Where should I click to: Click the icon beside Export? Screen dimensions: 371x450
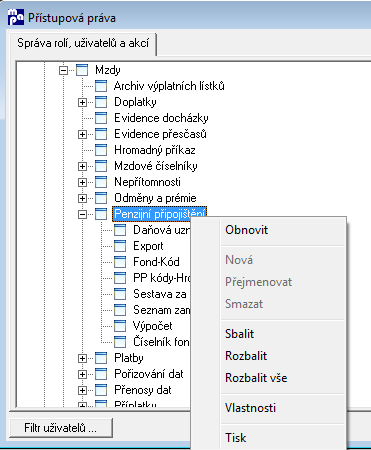pos(120,246)
